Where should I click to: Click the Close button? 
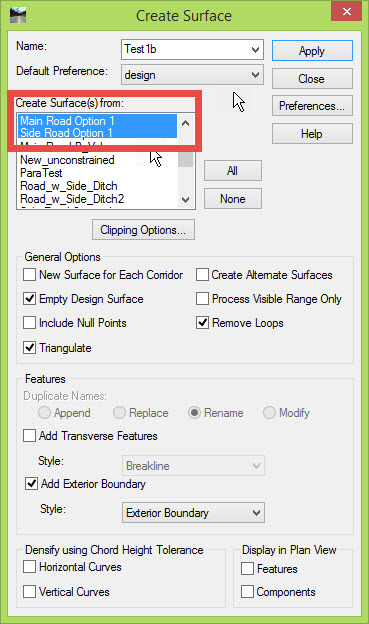pos(312,79)
